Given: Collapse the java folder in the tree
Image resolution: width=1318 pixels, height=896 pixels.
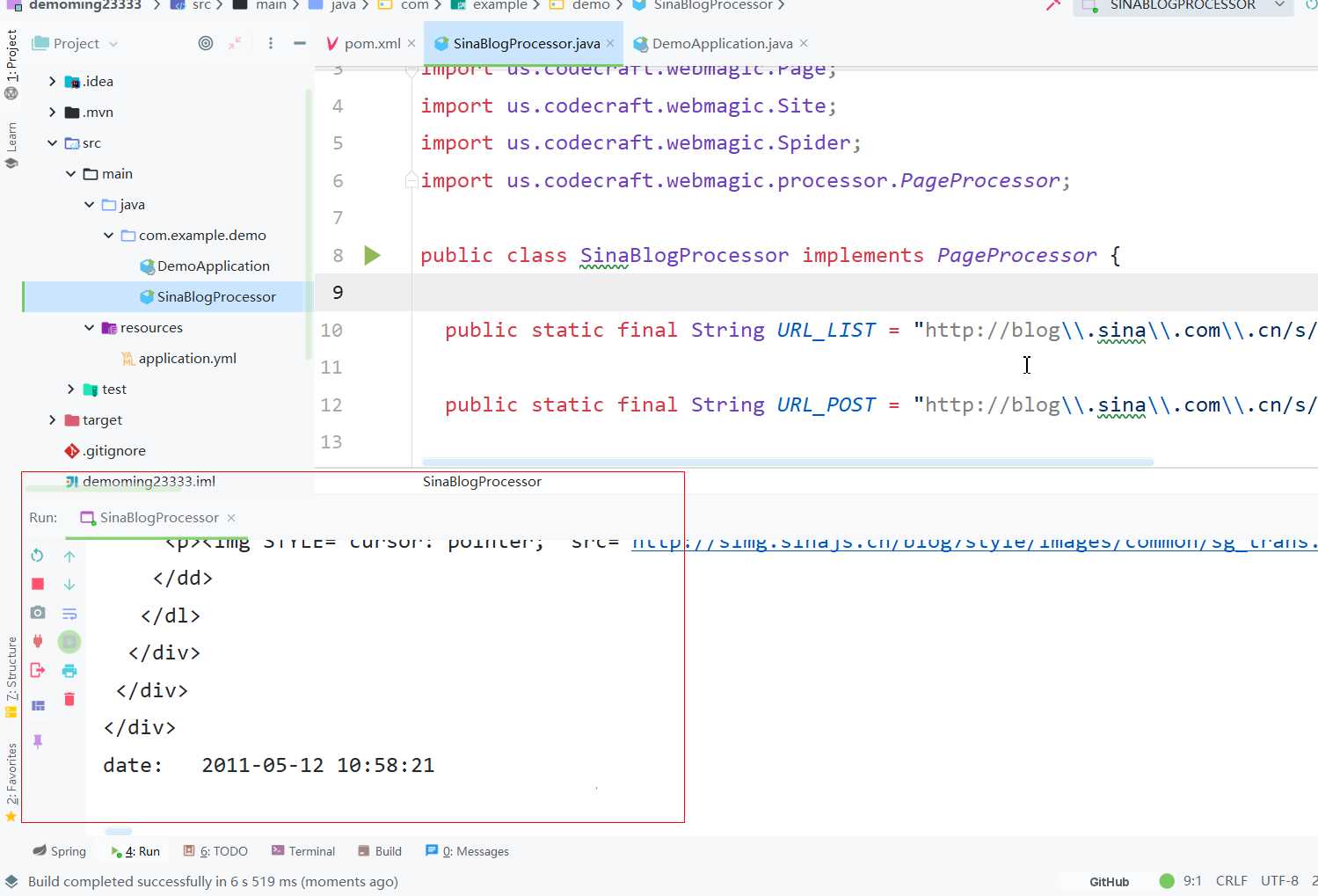Looking at the screenshot, I should click(x=90, y=204).
